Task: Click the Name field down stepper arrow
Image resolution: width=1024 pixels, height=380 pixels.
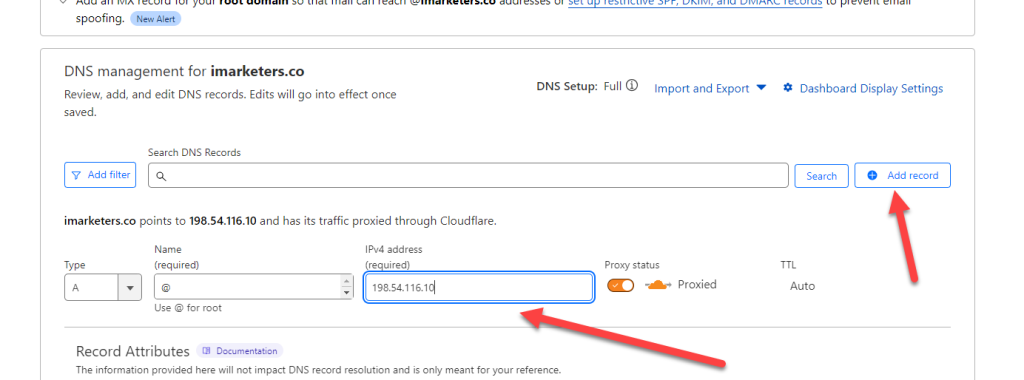Action: click(347, 293)
